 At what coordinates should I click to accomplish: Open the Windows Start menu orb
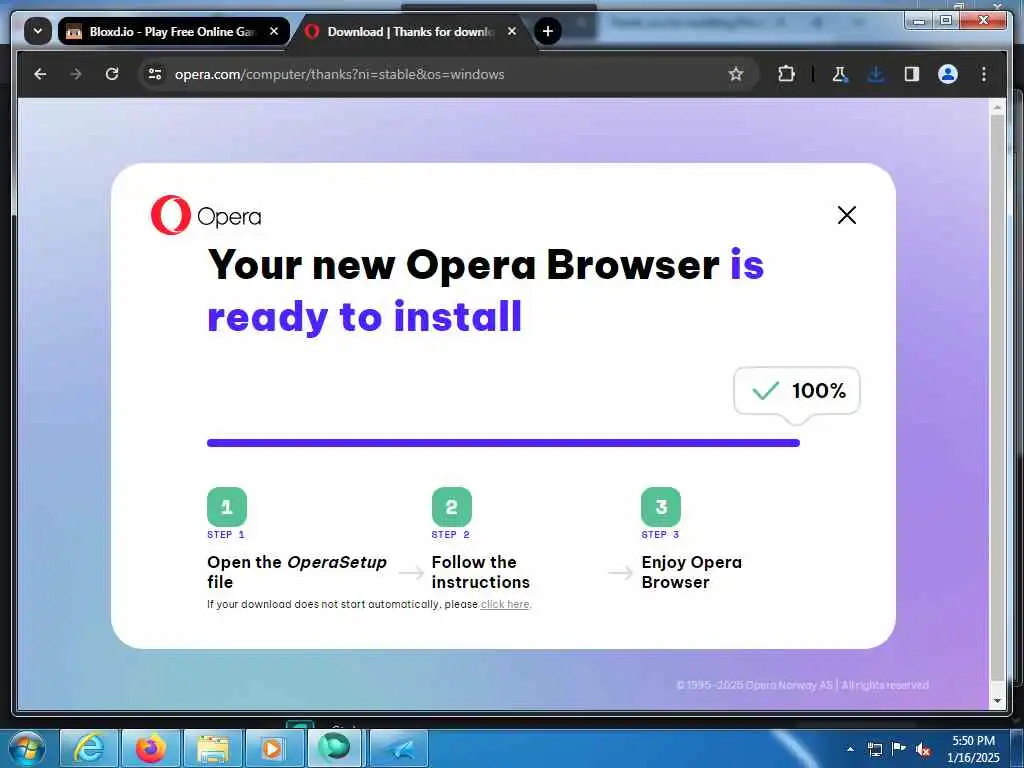(27, 748)
